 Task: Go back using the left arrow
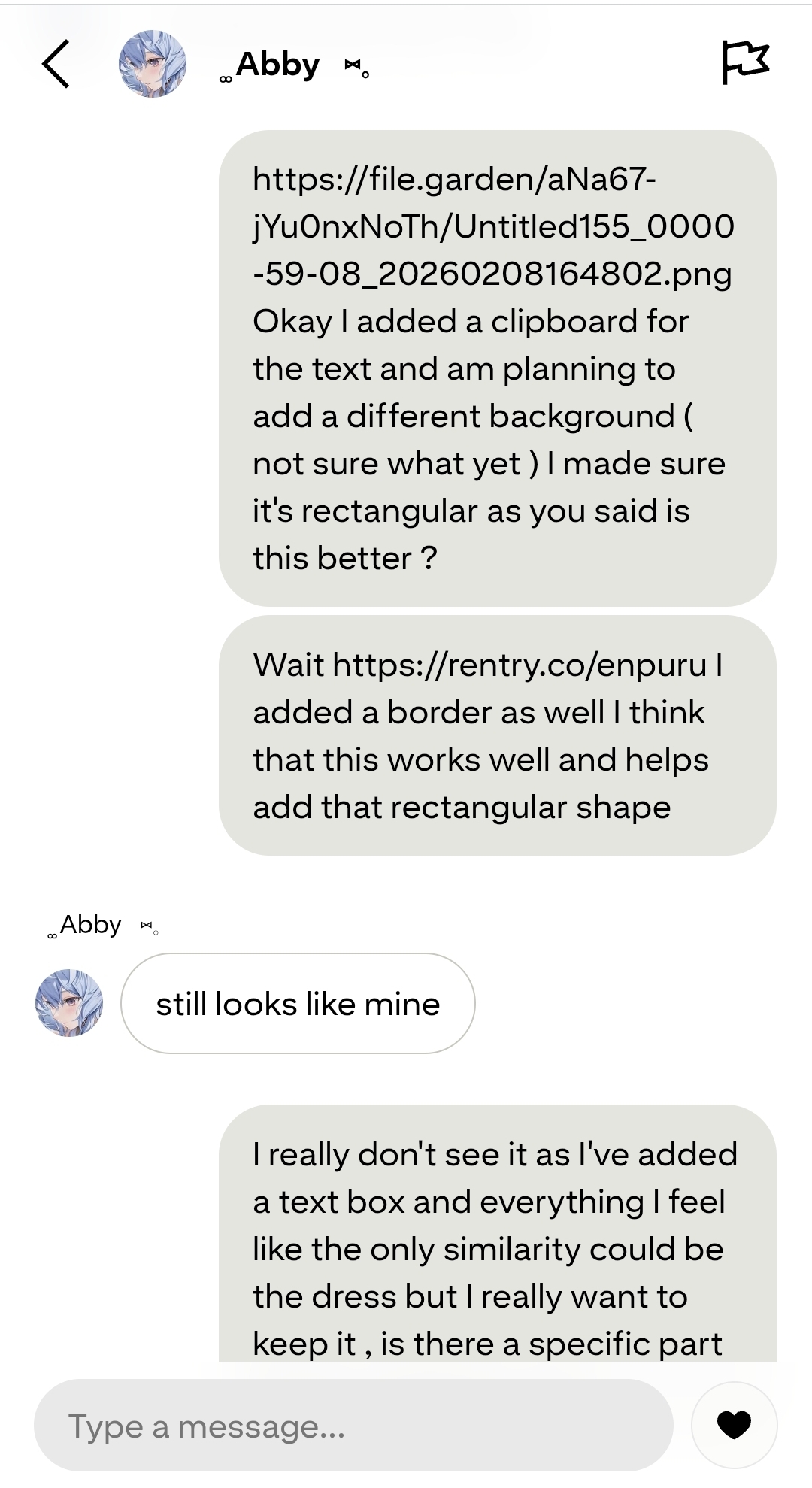(x=56, y=64)
